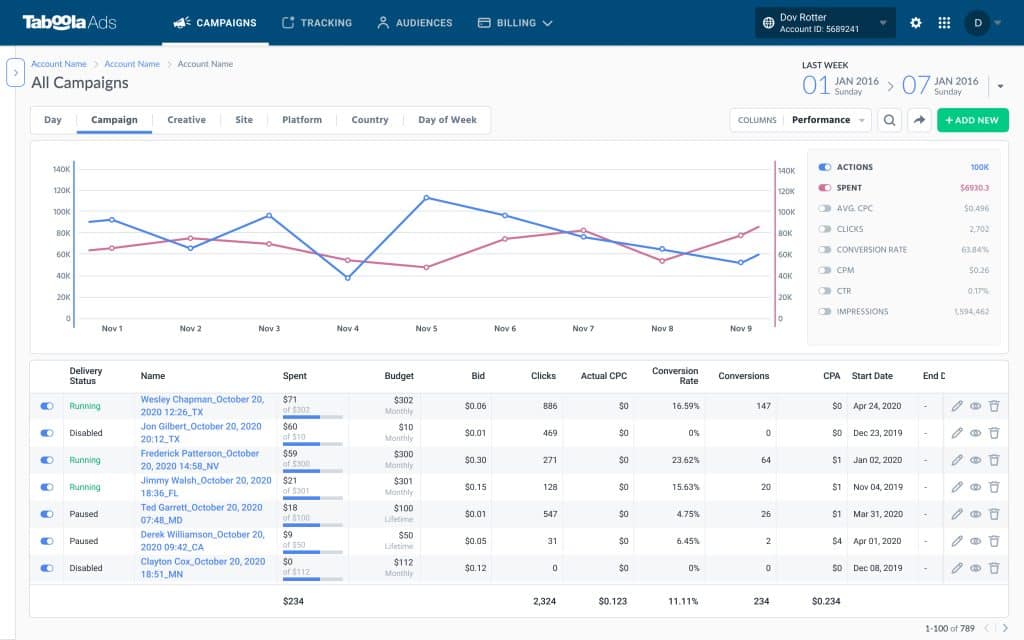Go to next page with pagination arrow

pyautogui.click(x=1007, y=627)
